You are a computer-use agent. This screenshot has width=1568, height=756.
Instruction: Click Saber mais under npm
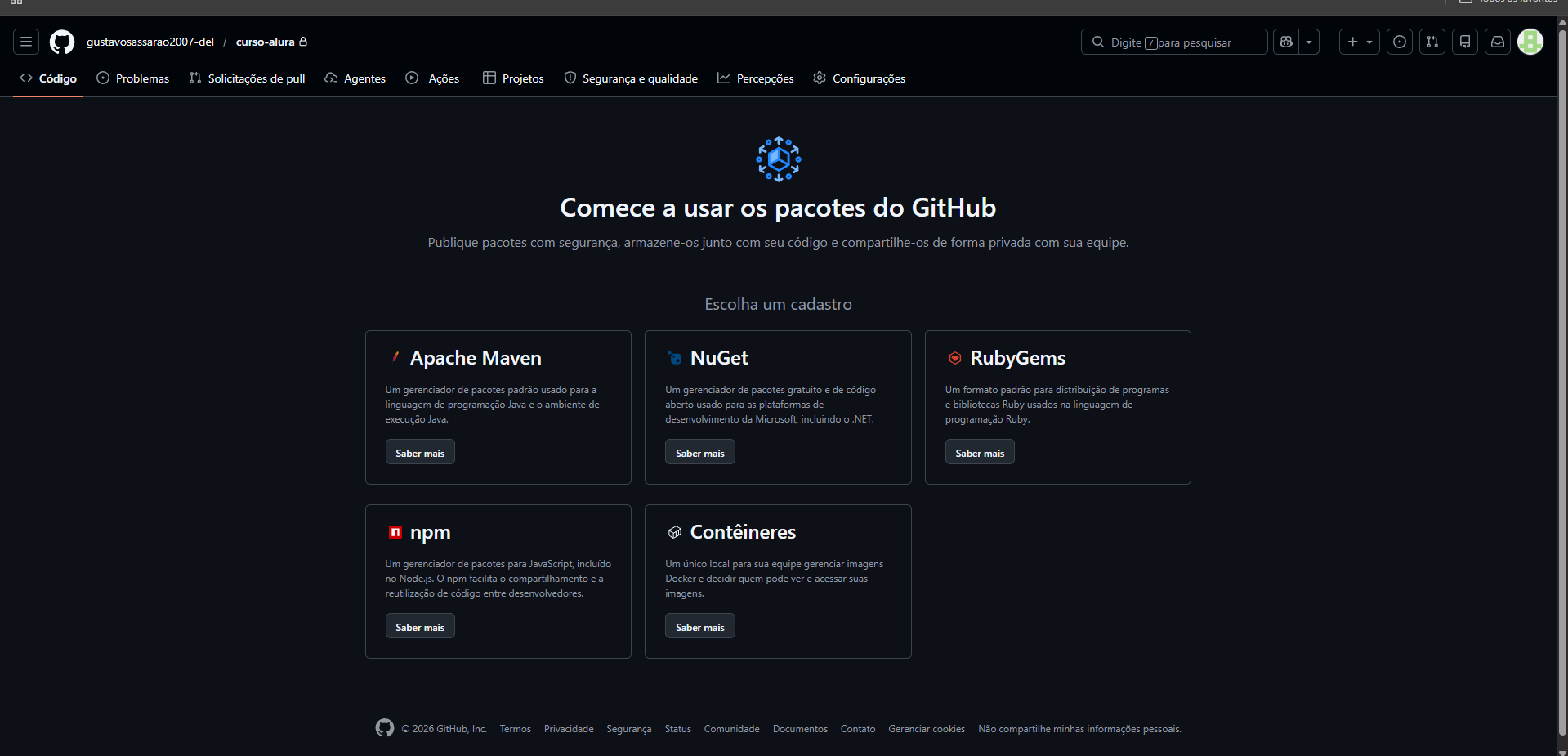(x=420, y=627)
